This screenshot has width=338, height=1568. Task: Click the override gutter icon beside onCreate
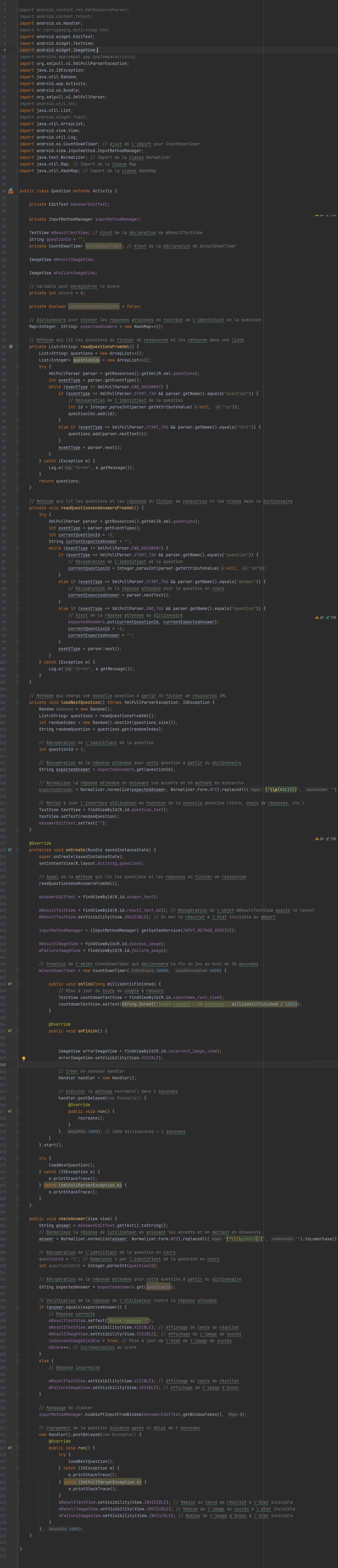[10, 850]
